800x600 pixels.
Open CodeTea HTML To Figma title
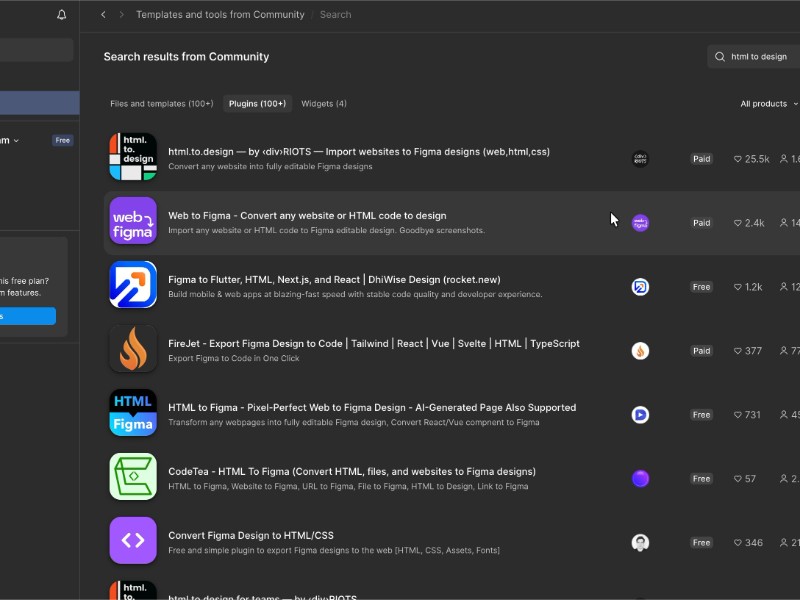pyautogui.click(x=352, y=471)
